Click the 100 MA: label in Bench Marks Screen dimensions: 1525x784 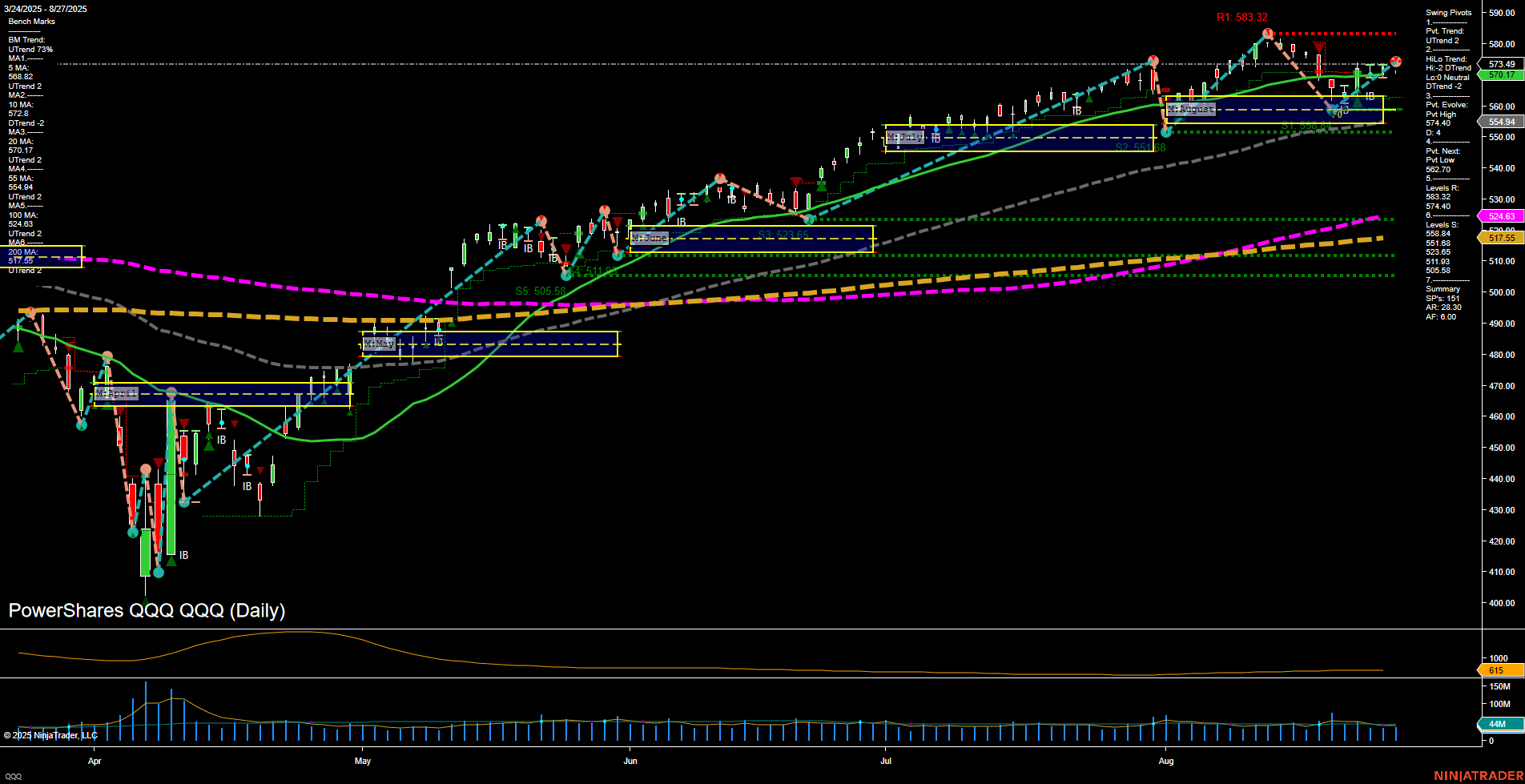pos(22,215)
